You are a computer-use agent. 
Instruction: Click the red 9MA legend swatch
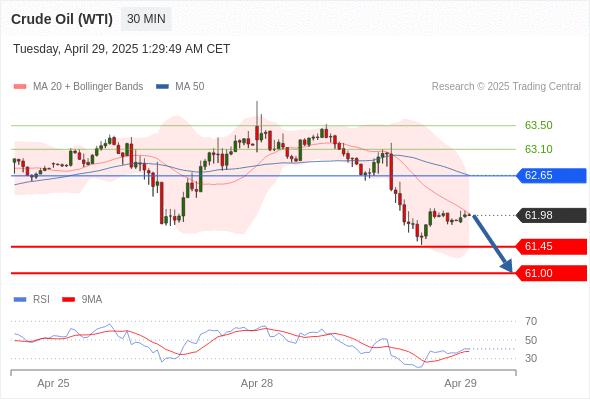68,300
